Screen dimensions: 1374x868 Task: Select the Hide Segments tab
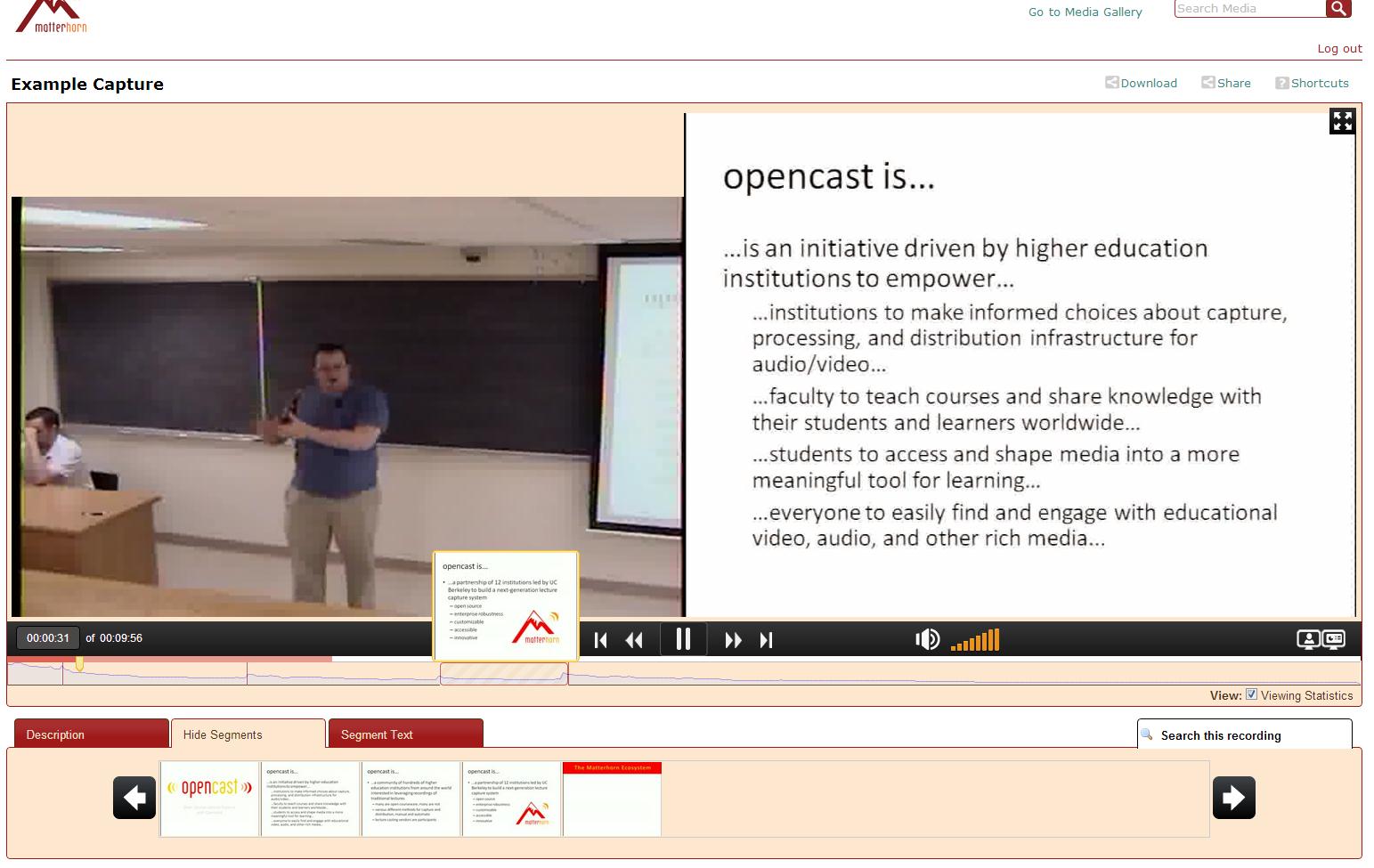[248, 734]
